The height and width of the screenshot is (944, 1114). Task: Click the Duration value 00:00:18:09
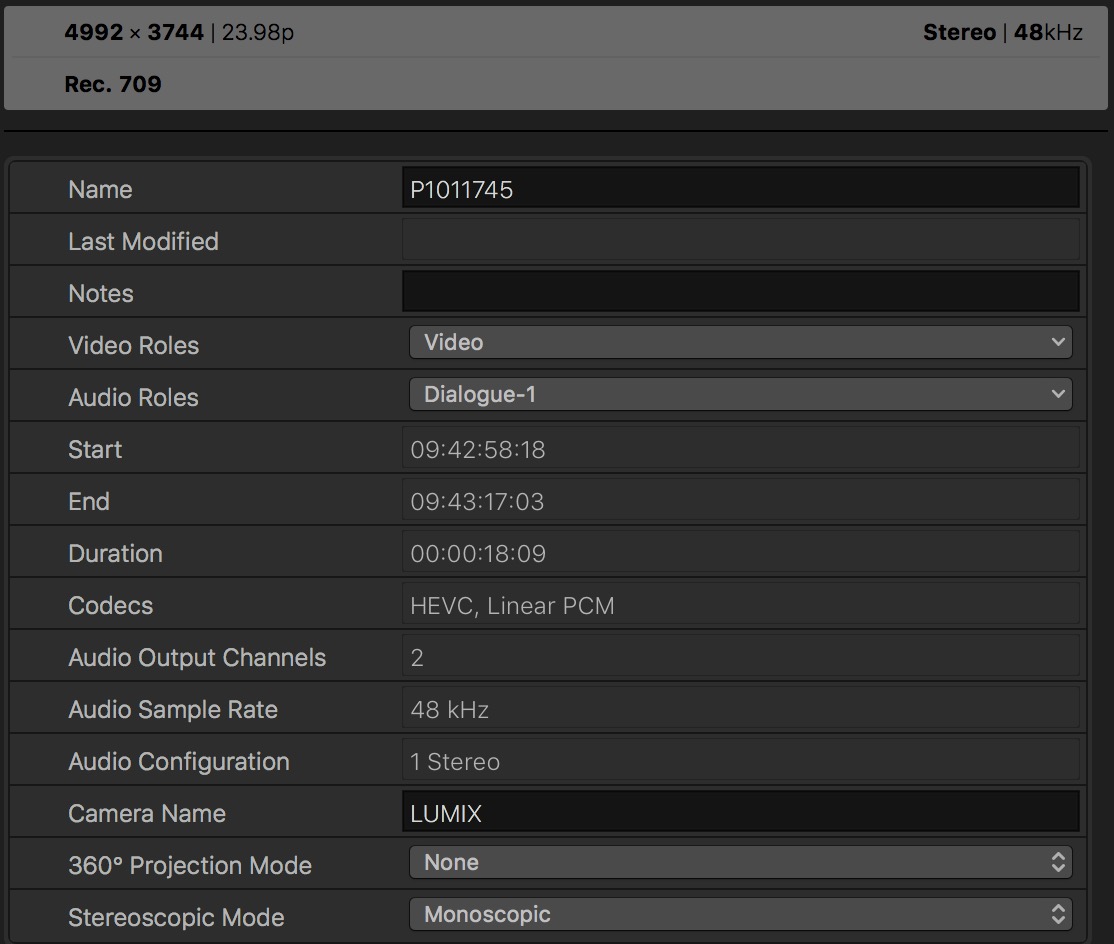(x=478, y=554)
